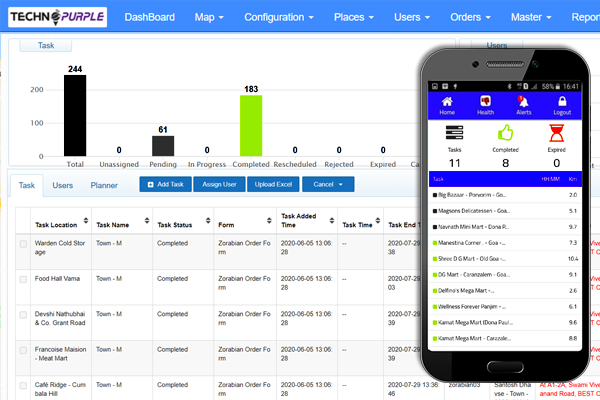Screen dimensions: 600x400
Task: Sort by Form column arrows
Action: click(269, 220)
